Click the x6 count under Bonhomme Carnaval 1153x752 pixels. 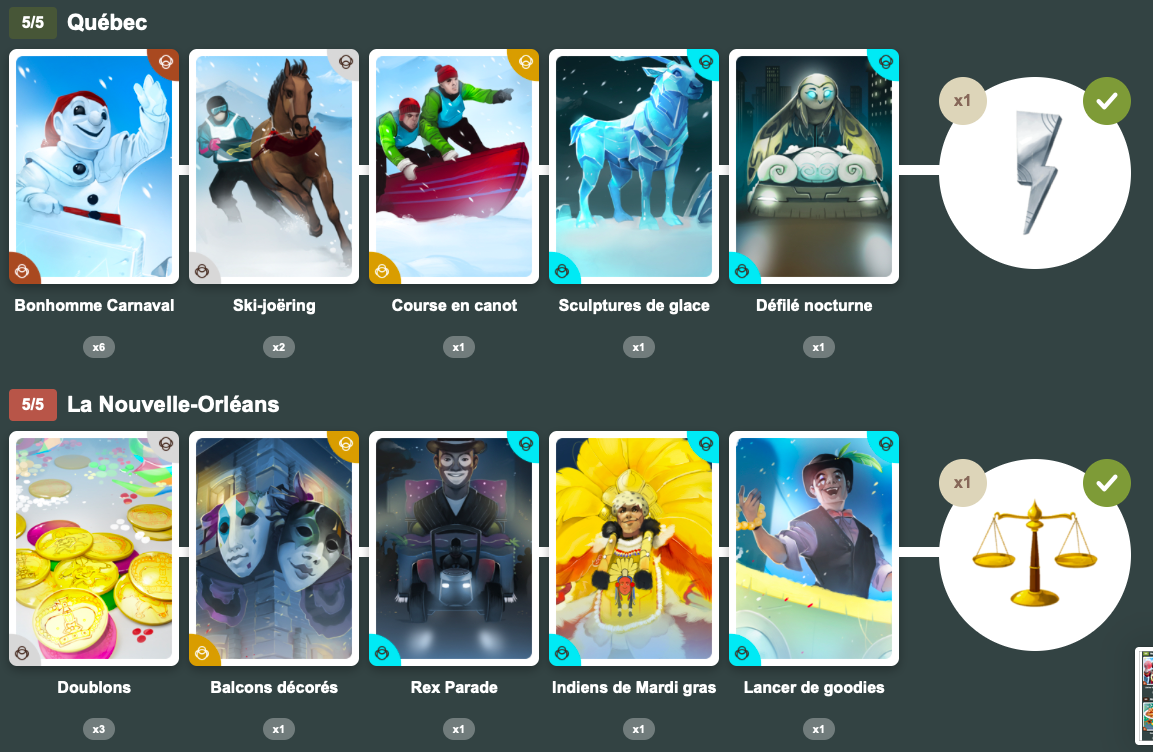(x=99, y=347)
